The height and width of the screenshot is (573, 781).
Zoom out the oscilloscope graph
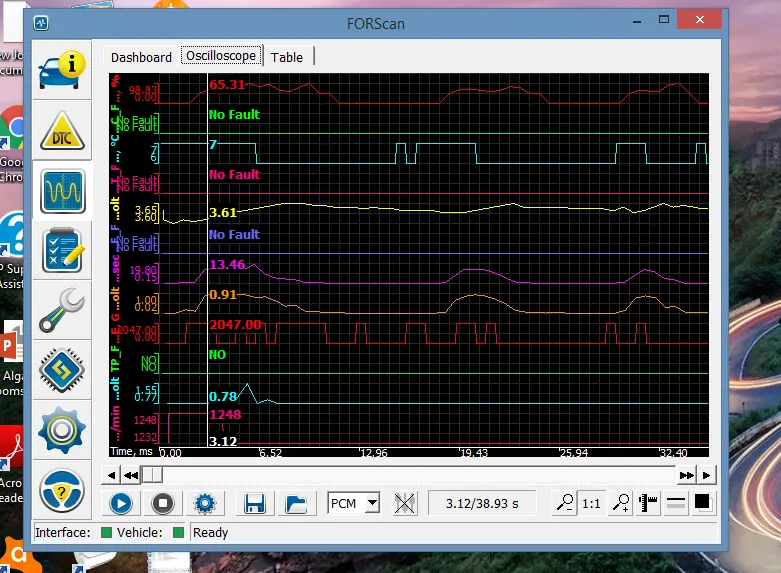(x=565, y=503)
